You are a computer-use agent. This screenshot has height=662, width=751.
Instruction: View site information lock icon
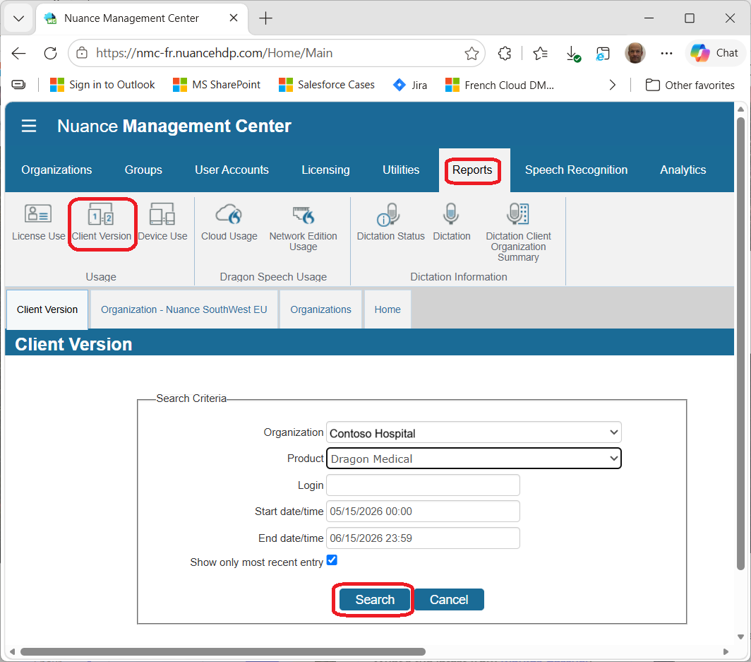pos(82,53)
